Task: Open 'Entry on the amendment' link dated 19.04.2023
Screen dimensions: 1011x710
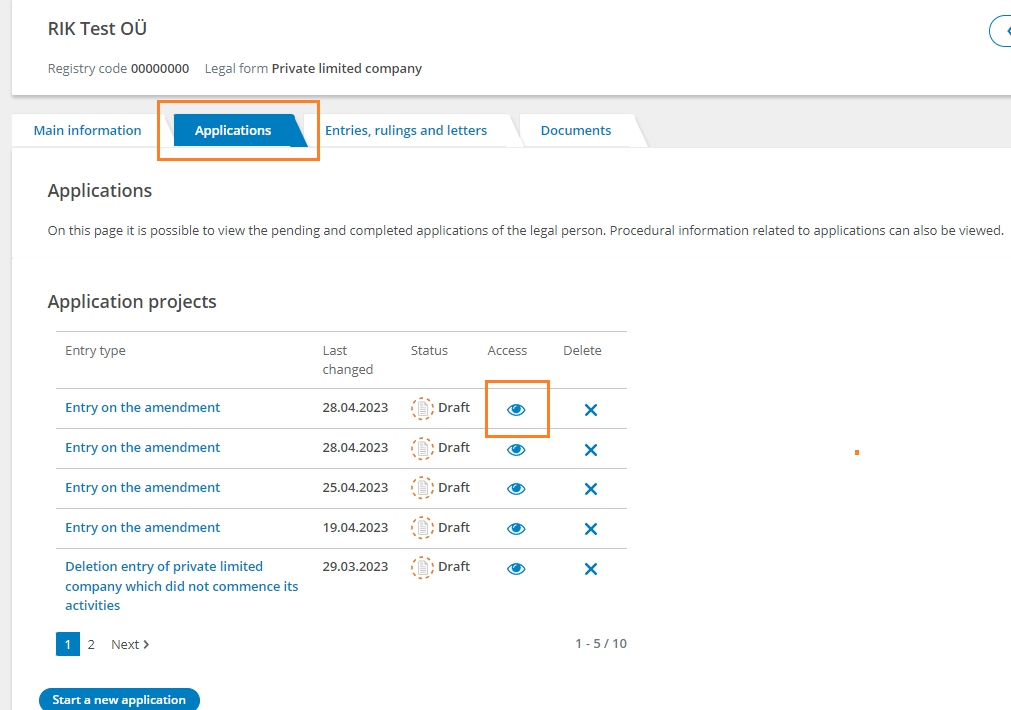Action: click(142, 528)
